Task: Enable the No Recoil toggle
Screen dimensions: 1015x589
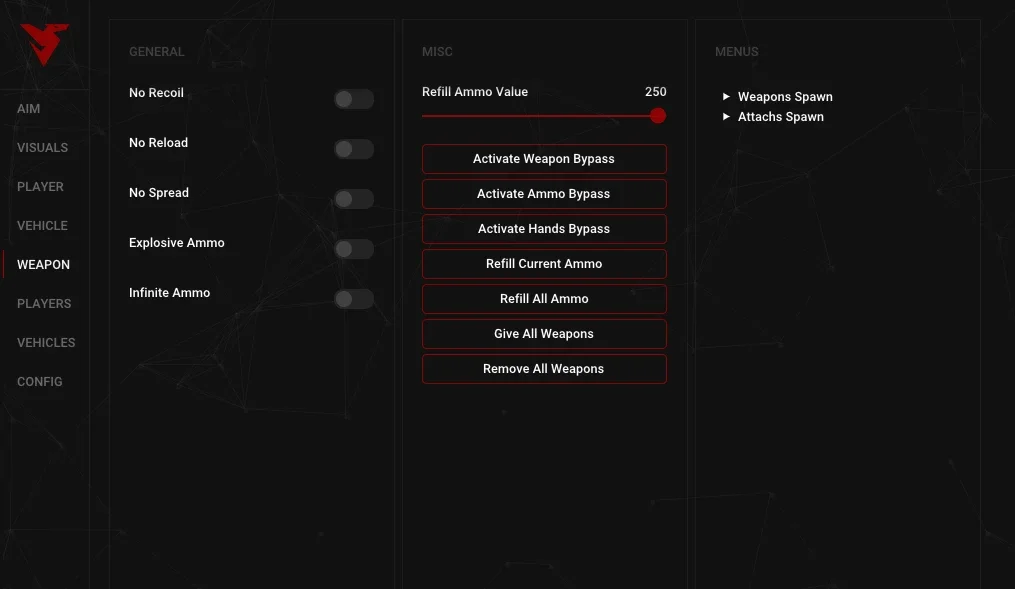Action: tap(353, 99)
